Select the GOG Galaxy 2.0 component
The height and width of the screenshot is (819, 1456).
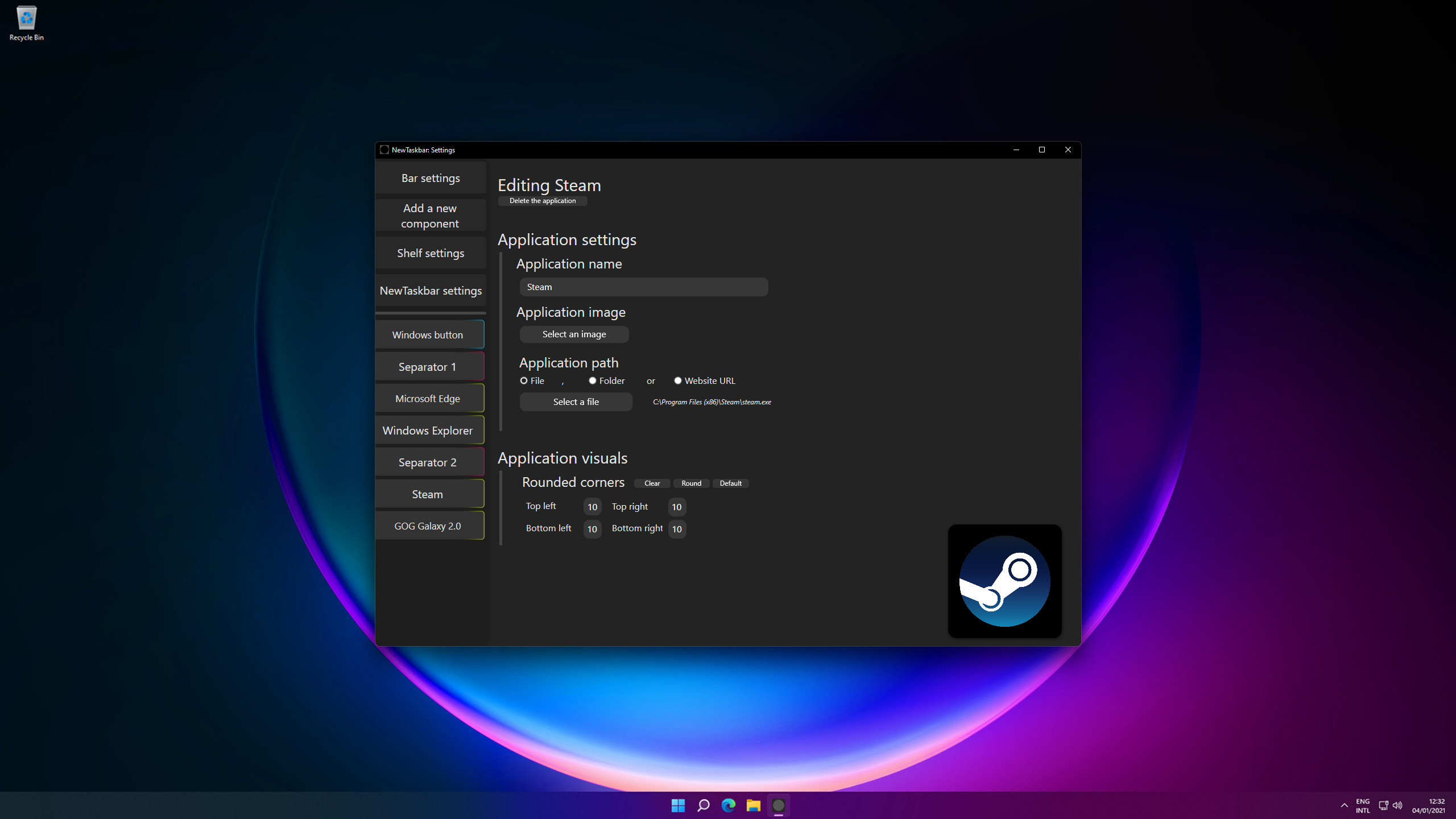pos(428,526)
